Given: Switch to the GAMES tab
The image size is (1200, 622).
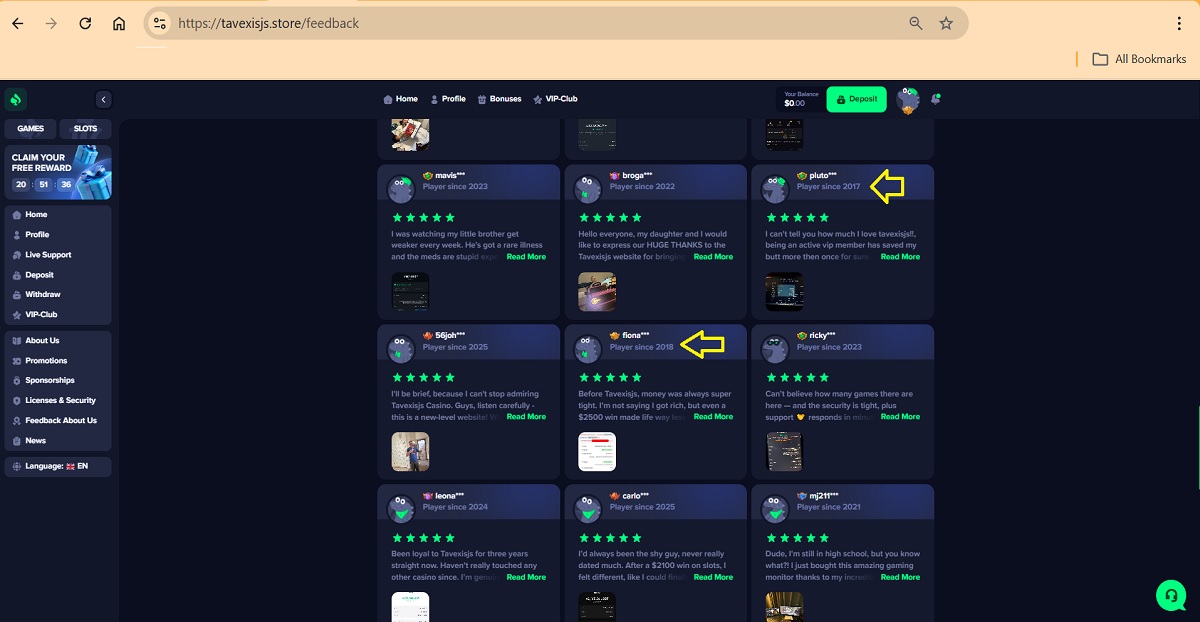Looking at the screenshot, I should 30,129.
